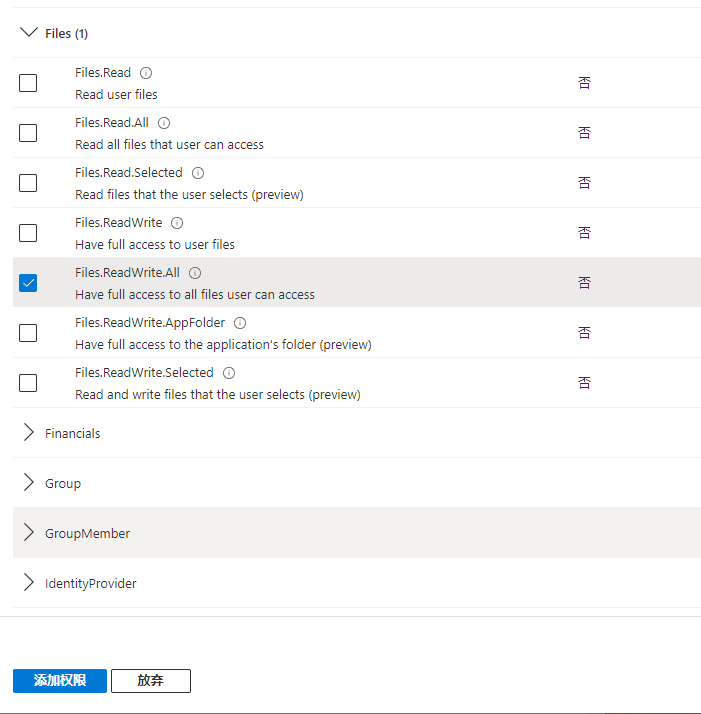The height and width of the screenshot is (714, 701).
Task: Show info tooltip icon for Files.ReadWrite
Action: click(177, 223)
